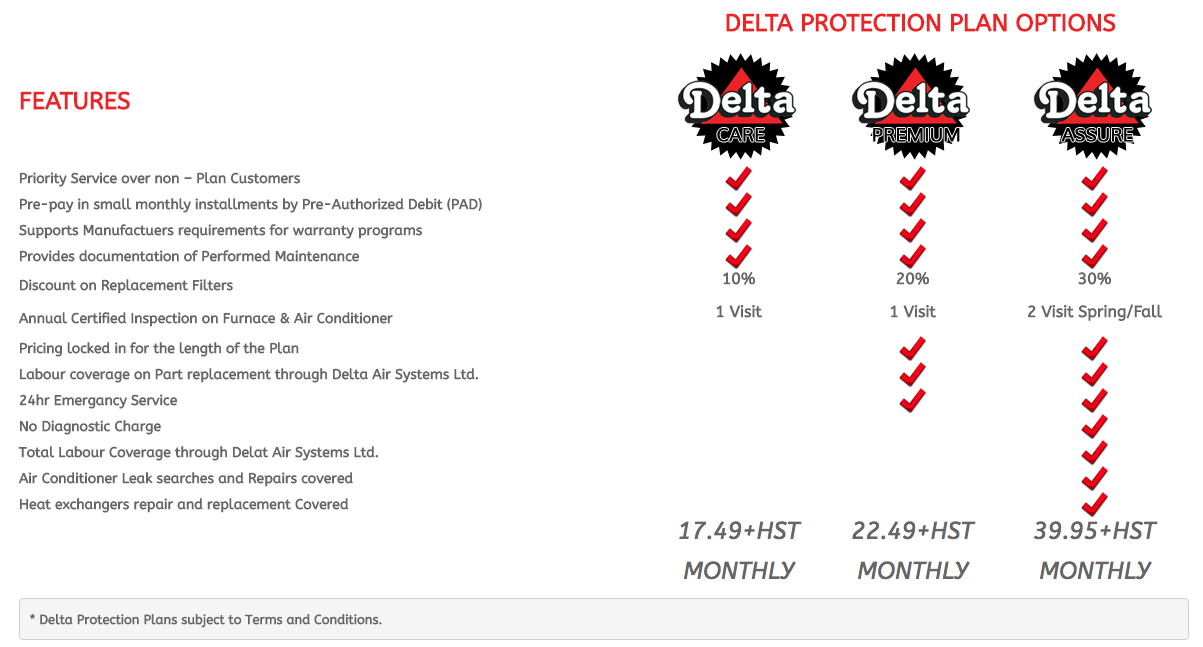
Task: Click the FEATURES heading
Action: [x=75, y=101]
